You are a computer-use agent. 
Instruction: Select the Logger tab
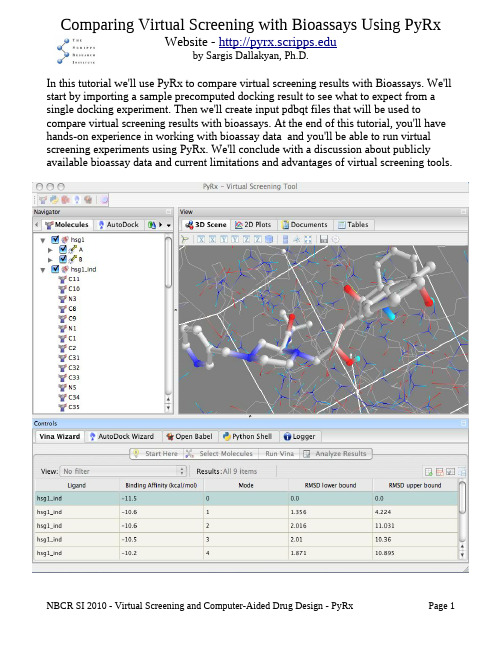point(299,437)
